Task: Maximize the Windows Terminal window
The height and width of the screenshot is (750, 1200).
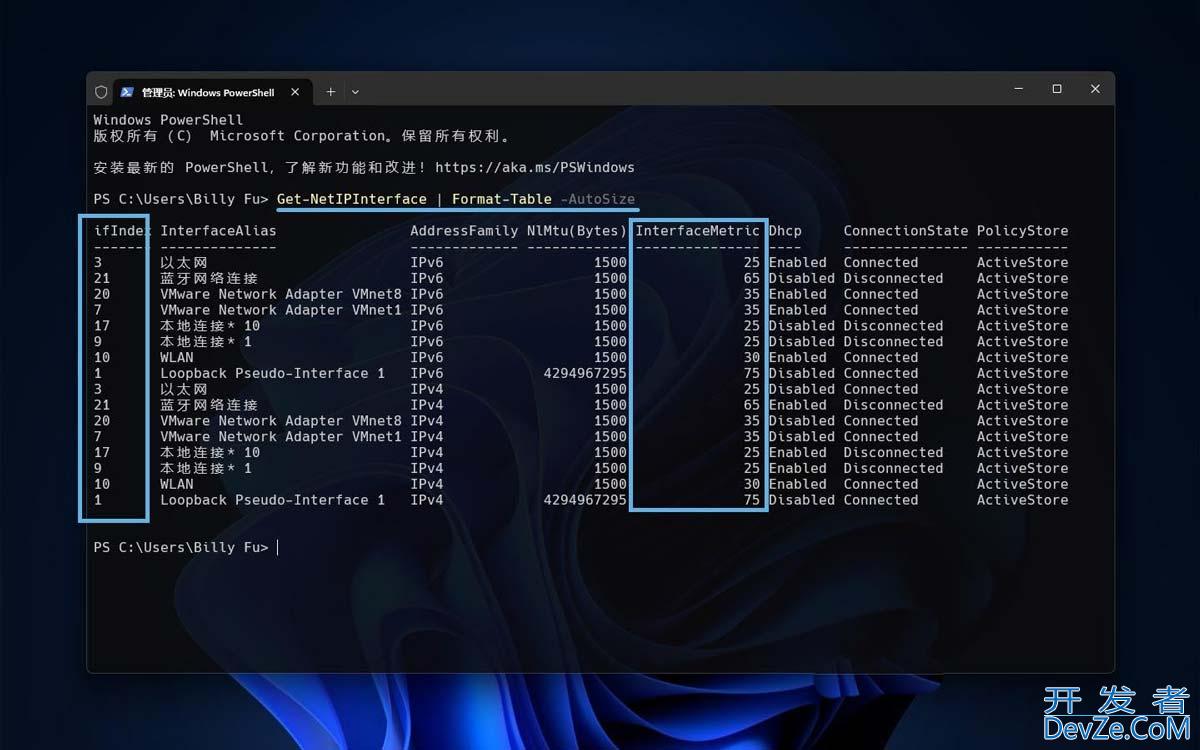Action: click(x=1057, y=89)
